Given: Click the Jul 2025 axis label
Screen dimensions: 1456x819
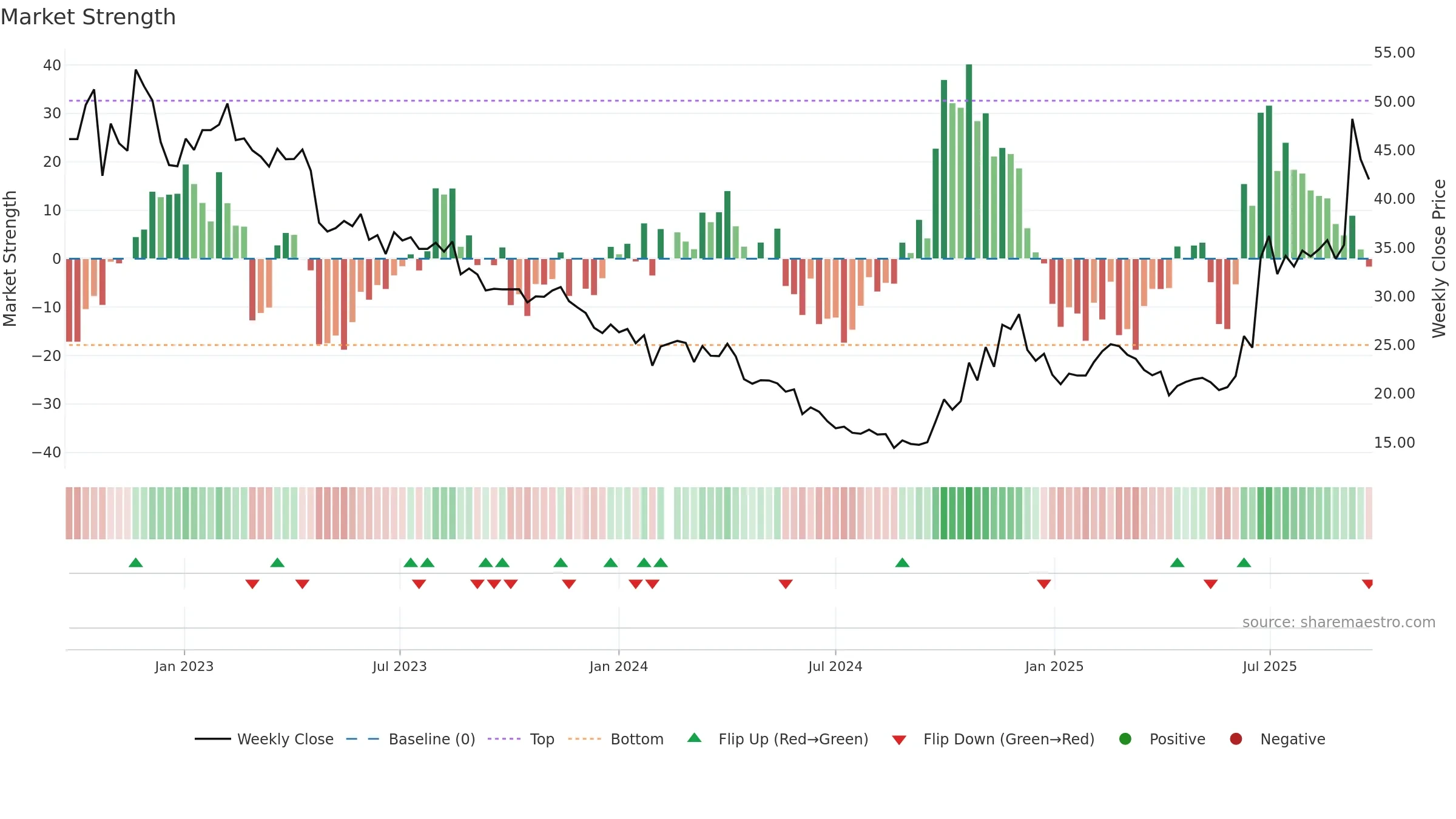Looking at the screenshot, I should click(x=1270, y=666).
